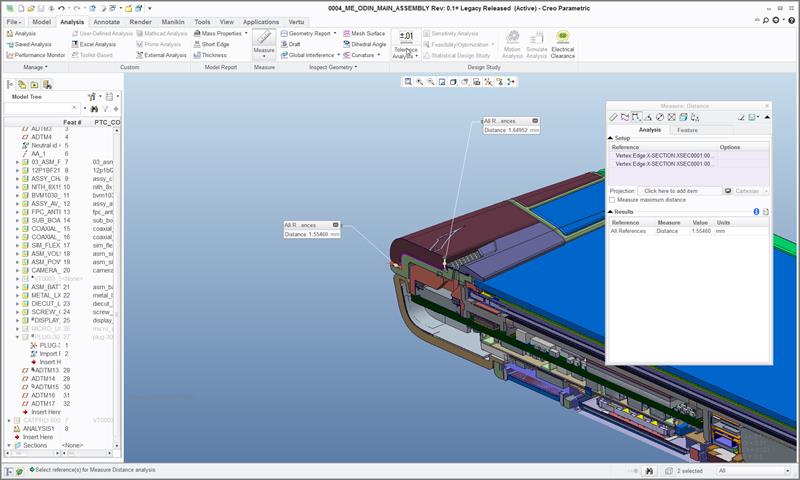This screenshot has width=800, height=480.
Task: Launch the Performance Monitor
Action: [36, 55]
